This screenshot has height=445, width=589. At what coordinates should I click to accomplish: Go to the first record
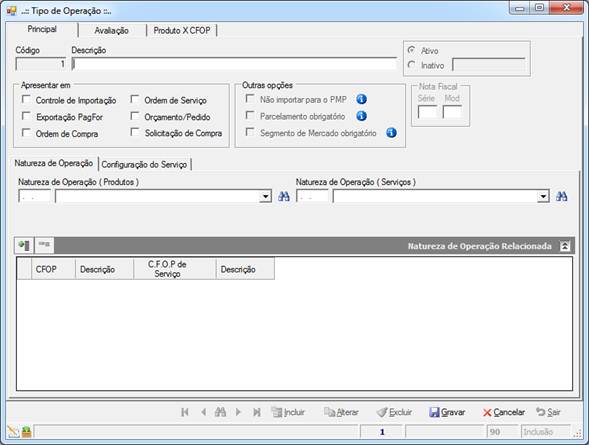[184, 412]
